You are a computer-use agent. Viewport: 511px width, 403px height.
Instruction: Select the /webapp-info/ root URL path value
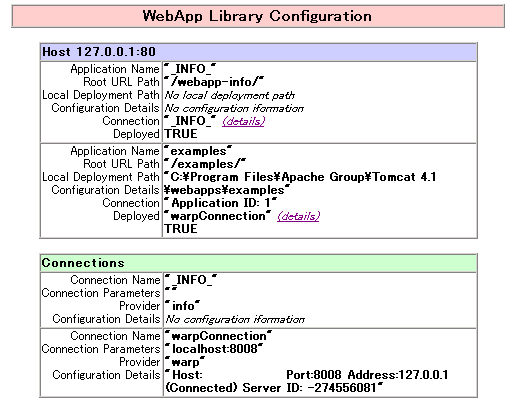tap(214, 82)
